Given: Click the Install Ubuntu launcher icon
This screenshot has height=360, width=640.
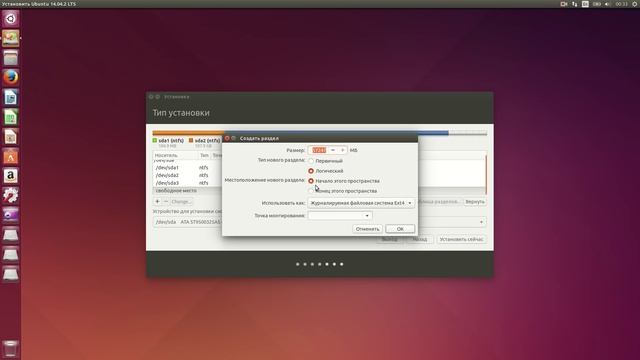Looking at the screenshot, I should [x=11, y=38].
